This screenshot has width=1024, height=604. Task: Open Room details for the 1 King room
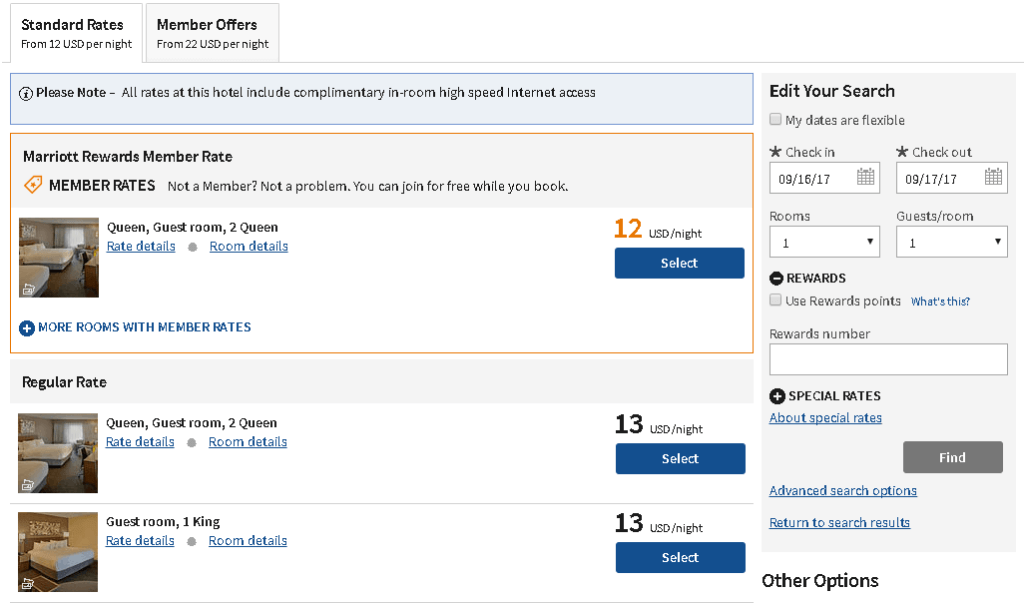click(x=248, y=541)
